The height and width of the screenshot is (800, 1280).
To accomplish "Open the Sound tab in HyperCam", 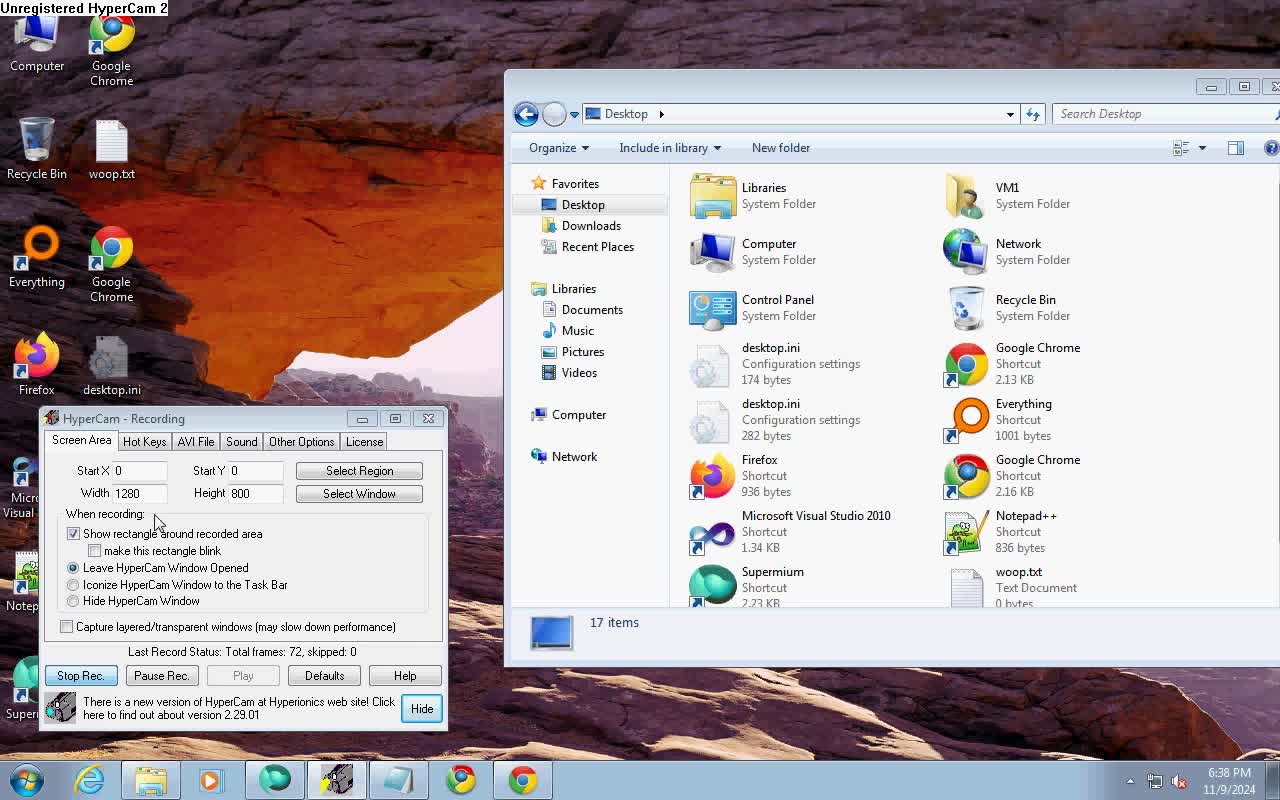I will [241, 442].
